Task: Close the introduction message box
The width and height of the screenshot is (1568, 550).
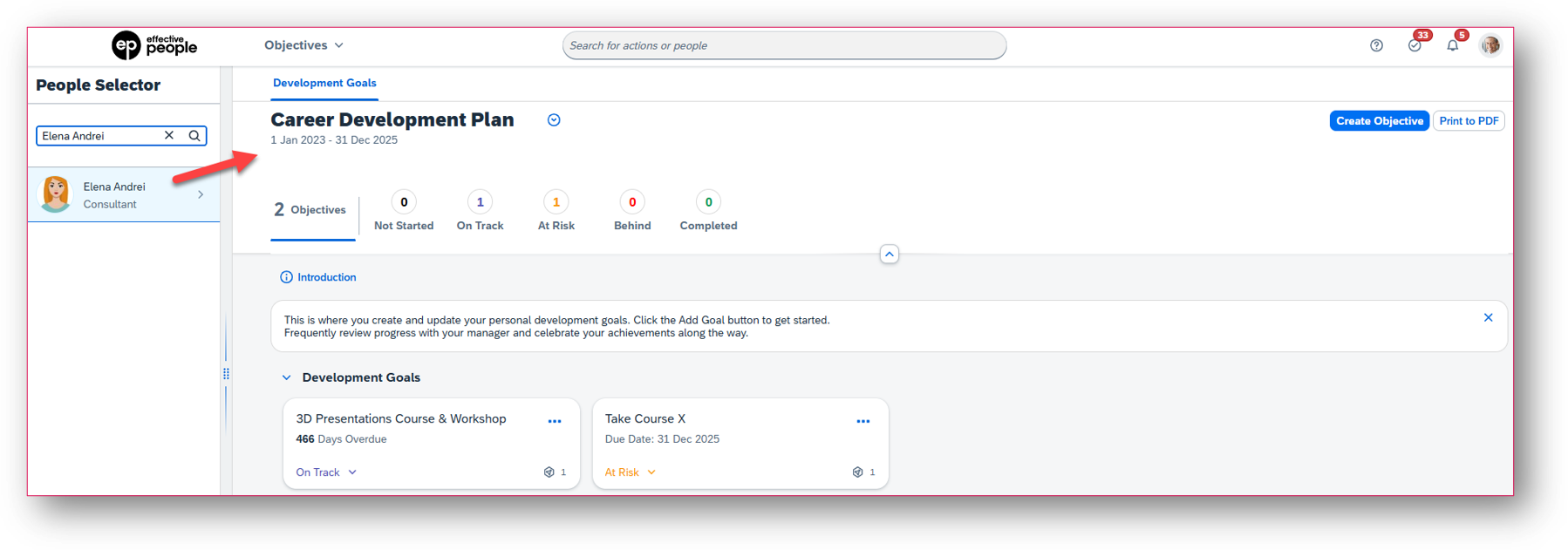Action: [1488, 317]
